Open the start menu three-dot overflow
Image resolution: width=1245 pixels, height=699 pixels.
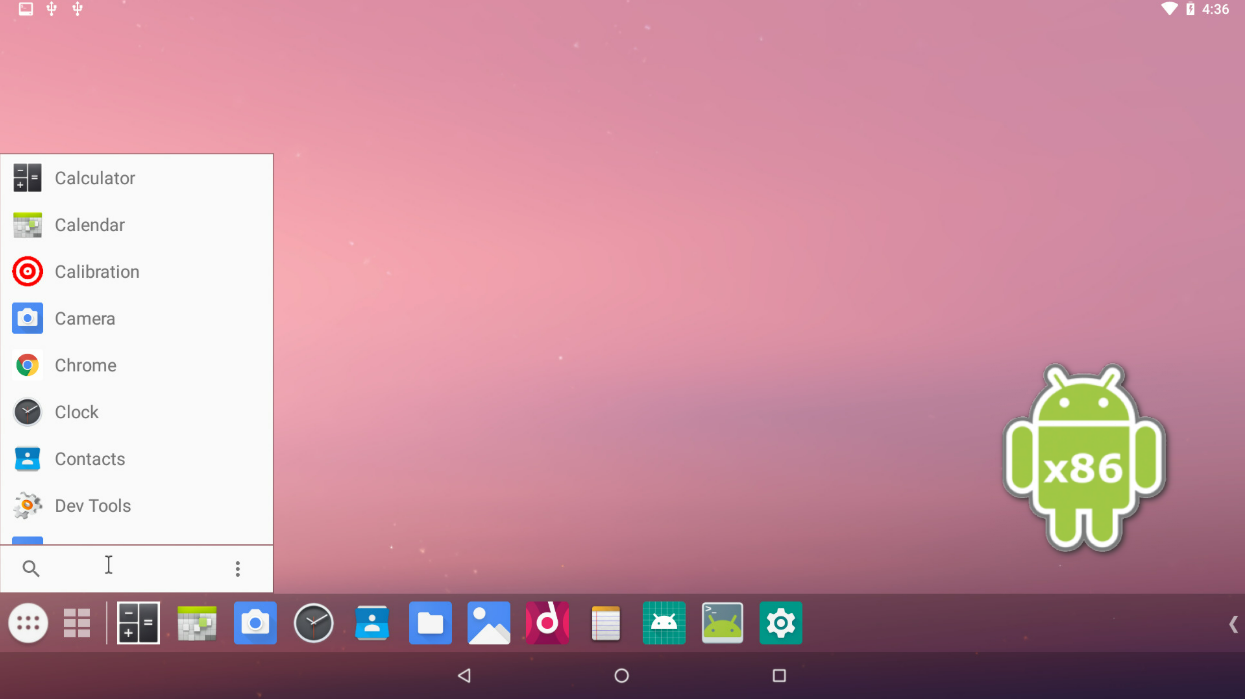[237, 569]
